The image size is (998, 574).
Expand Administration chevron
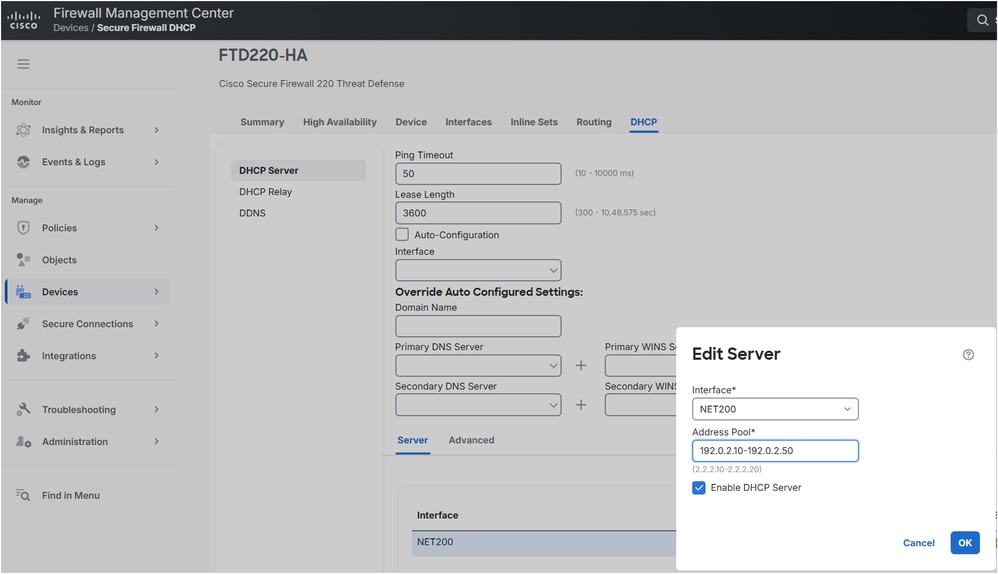coord(157,441)
